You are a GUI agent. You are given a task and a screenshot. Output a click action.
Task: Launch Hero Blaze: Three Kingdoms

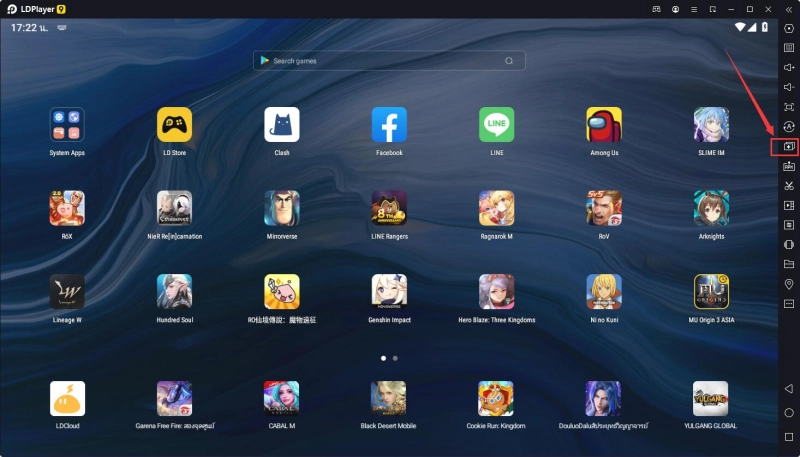point(496,292)
